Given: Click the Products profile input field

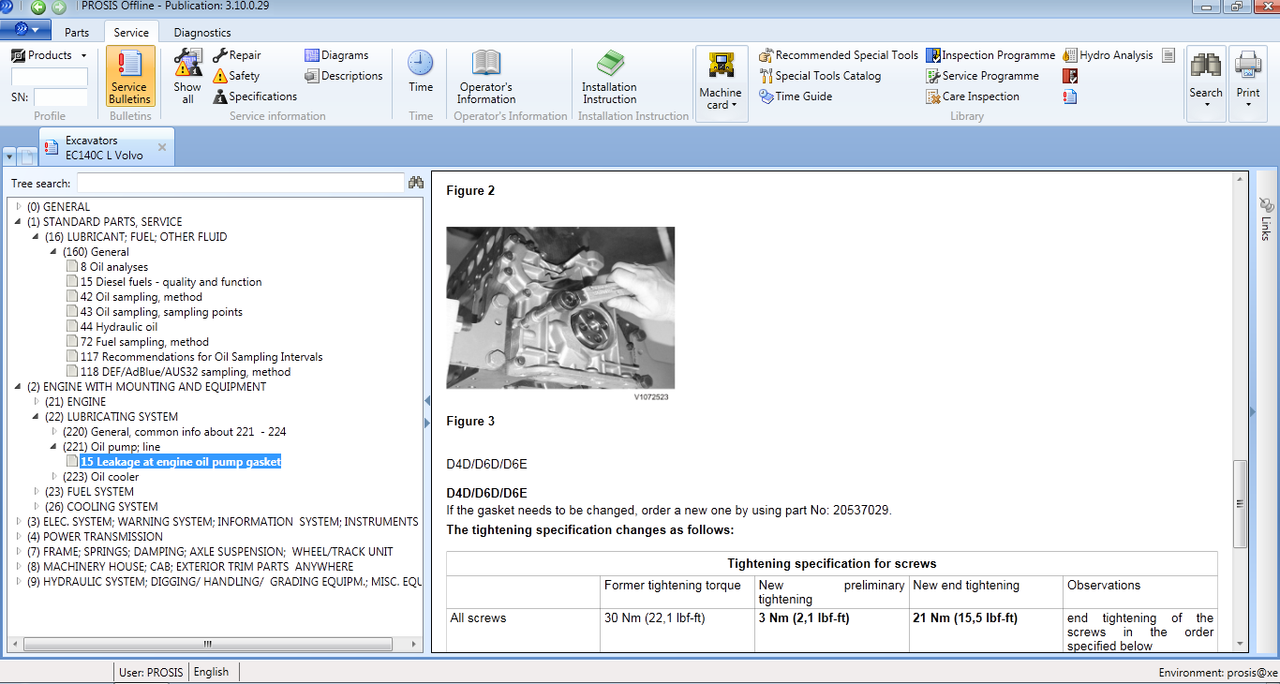Looking at the screenshot, I should point(49,76).
